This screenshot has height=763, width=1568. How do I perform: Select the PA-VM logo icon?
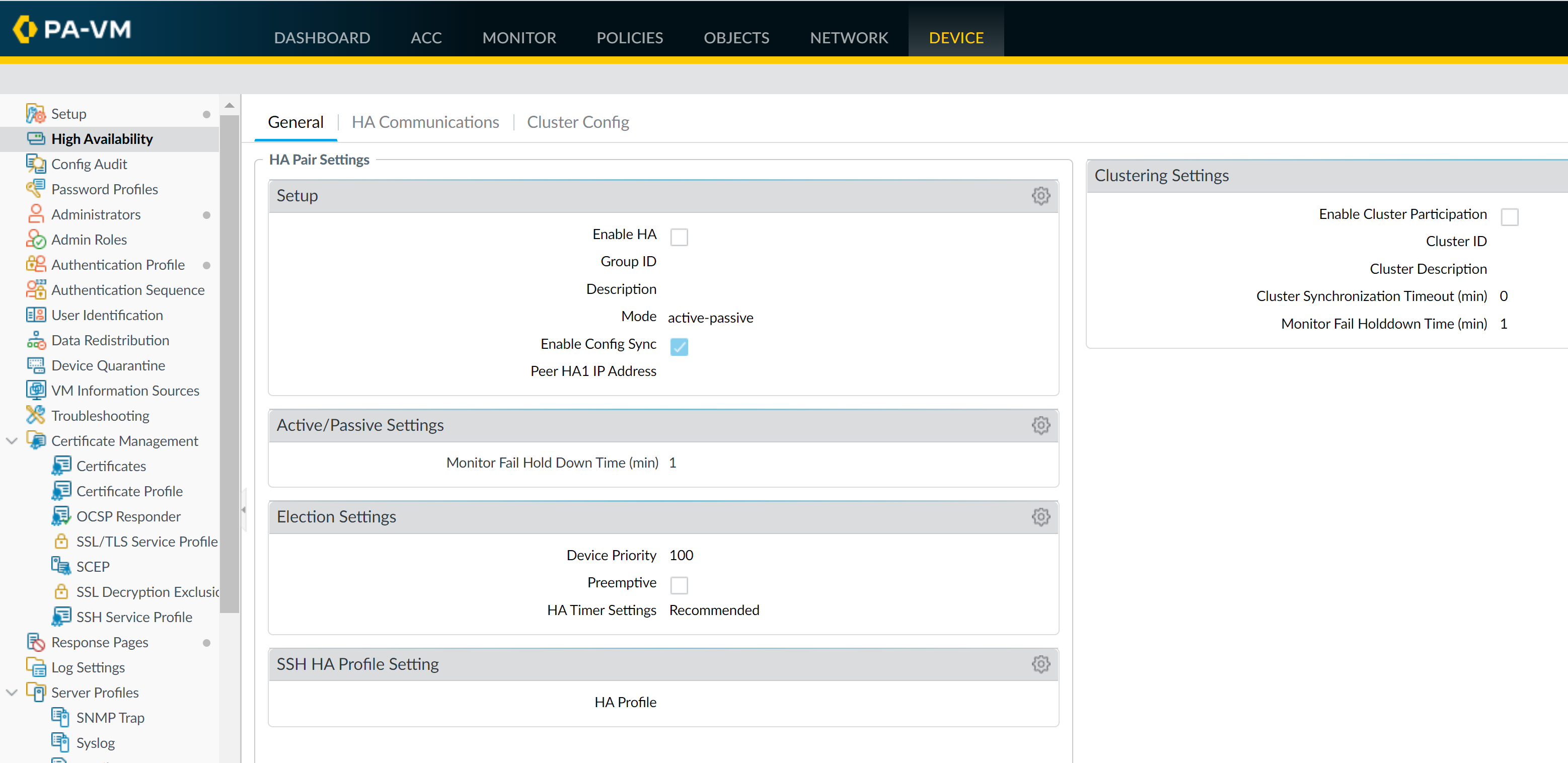(25, 29)
